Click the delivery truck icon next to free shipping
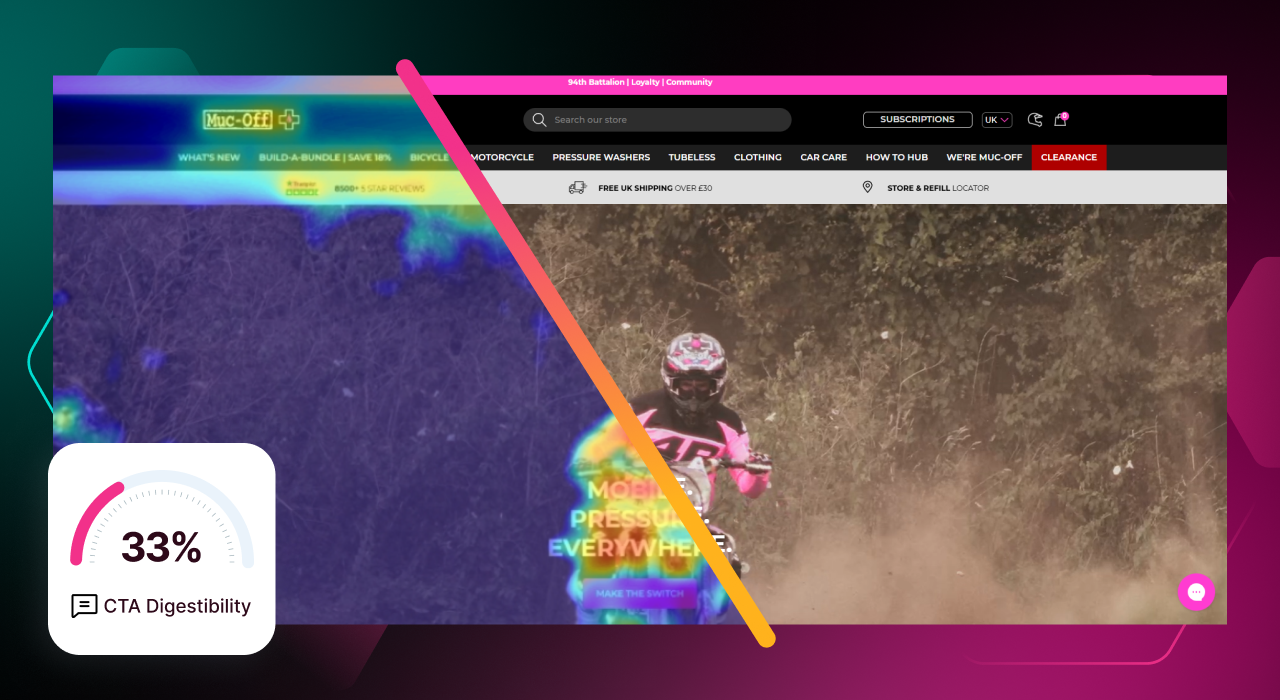This screenshot has width=1280, height=700. pyautogui.click(x=577, y=187)
